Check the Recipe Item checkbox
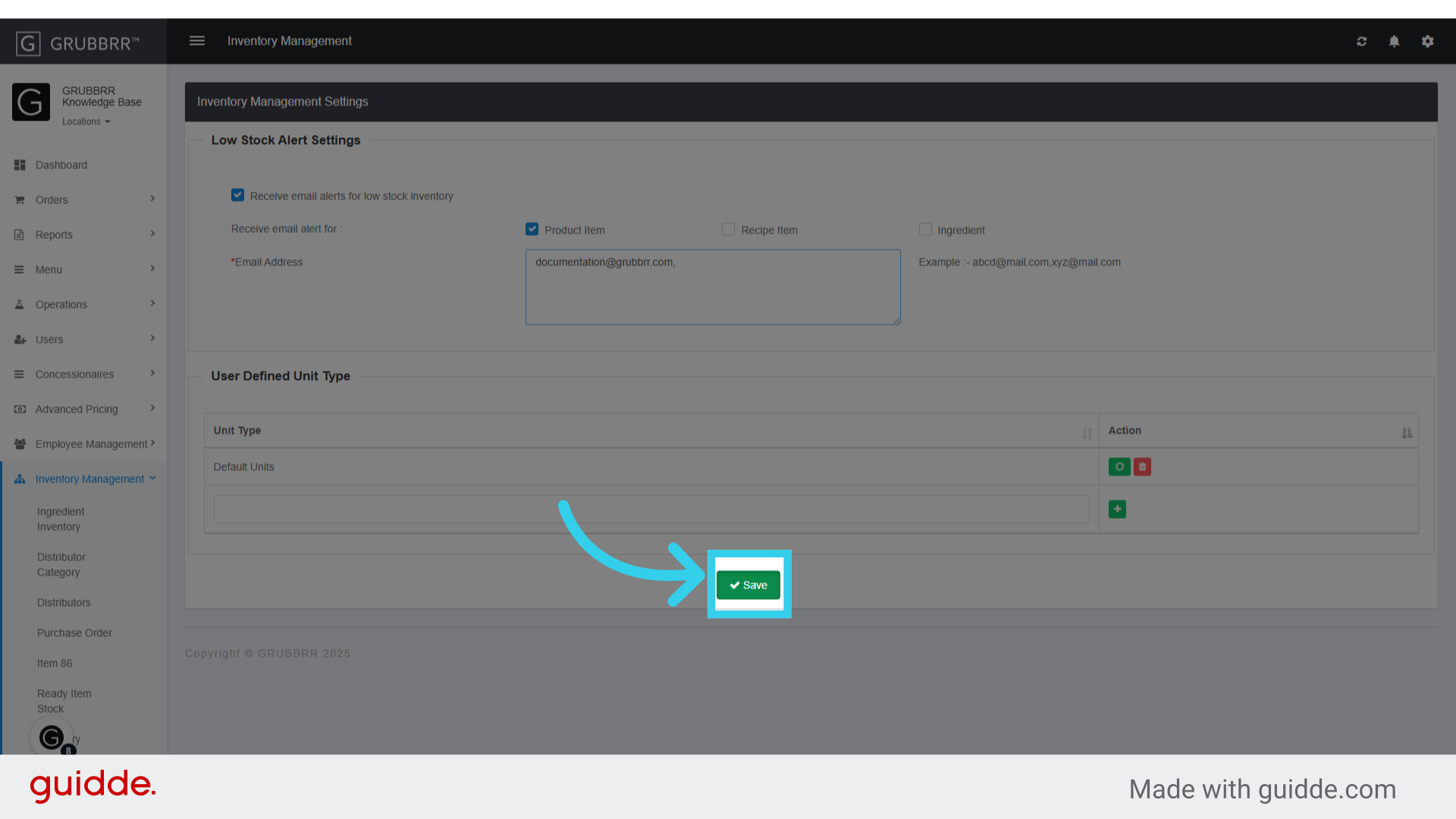This screenshot has height=819, width=1456. pos(729,229)
